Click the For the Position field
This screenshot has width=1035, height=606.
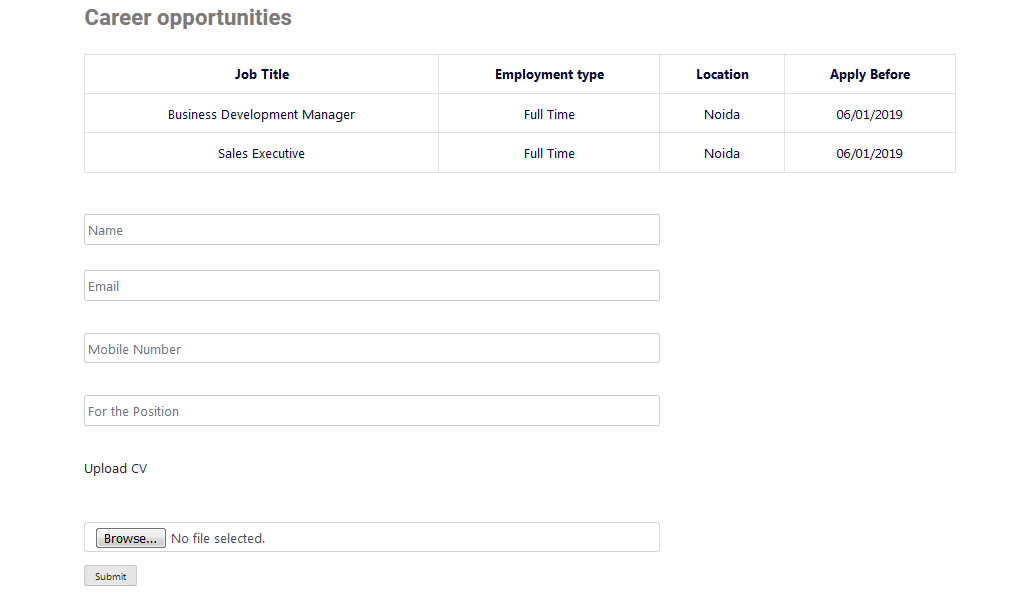(x=371, y=411)
